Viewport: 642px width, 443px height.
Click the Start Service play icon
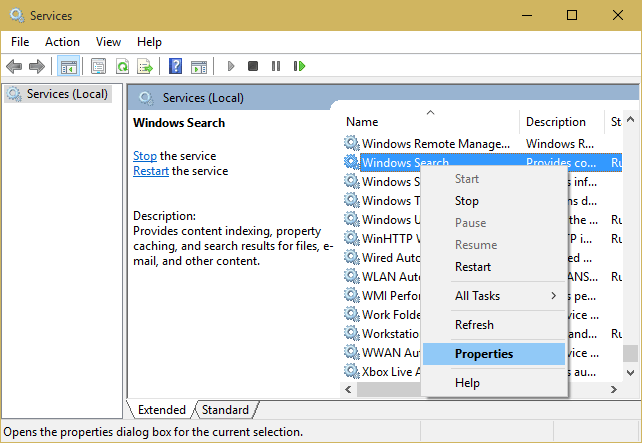231,66
